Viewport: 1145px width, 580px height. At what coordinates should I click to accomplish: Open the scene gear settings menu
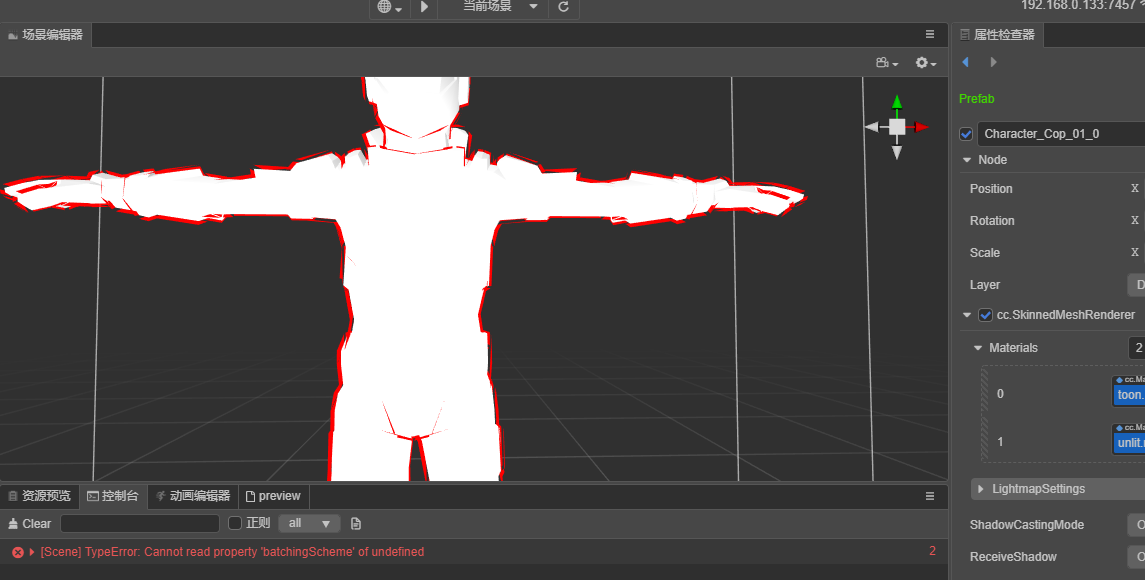pos(926,63)
